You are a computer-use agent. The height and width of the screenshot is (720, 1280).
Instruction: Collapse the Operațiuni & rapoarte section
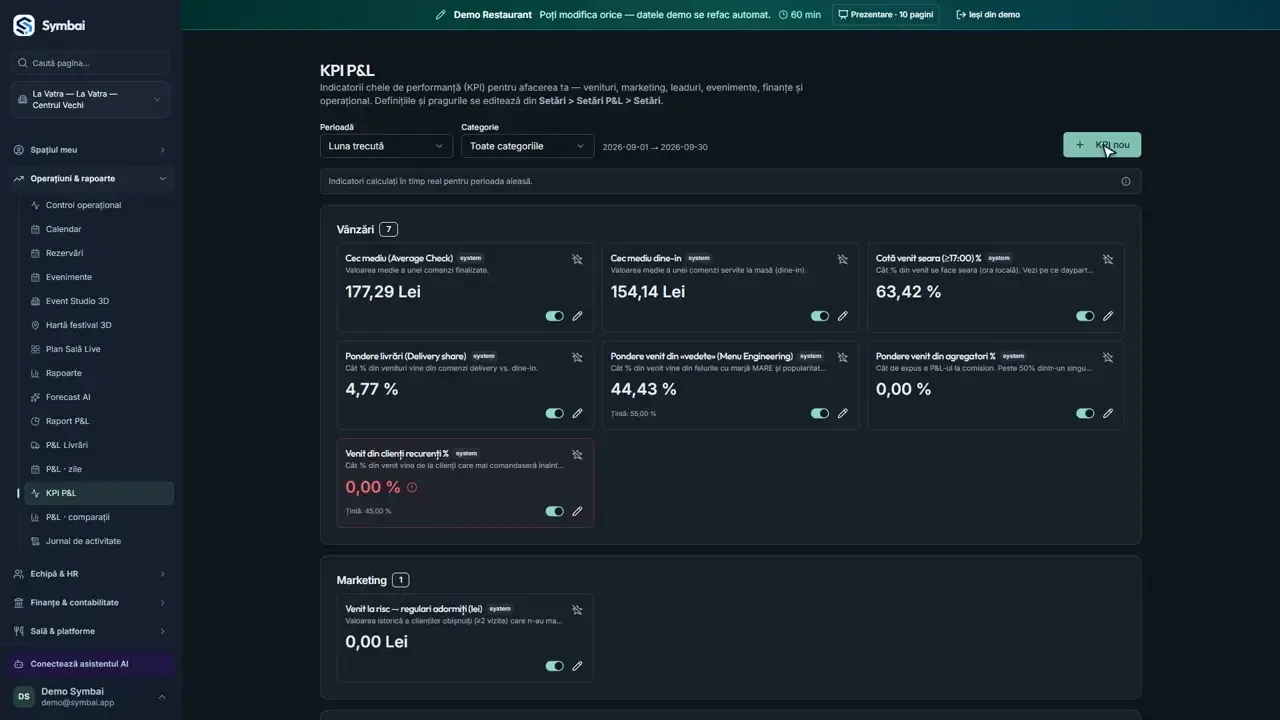coord(90,179)
